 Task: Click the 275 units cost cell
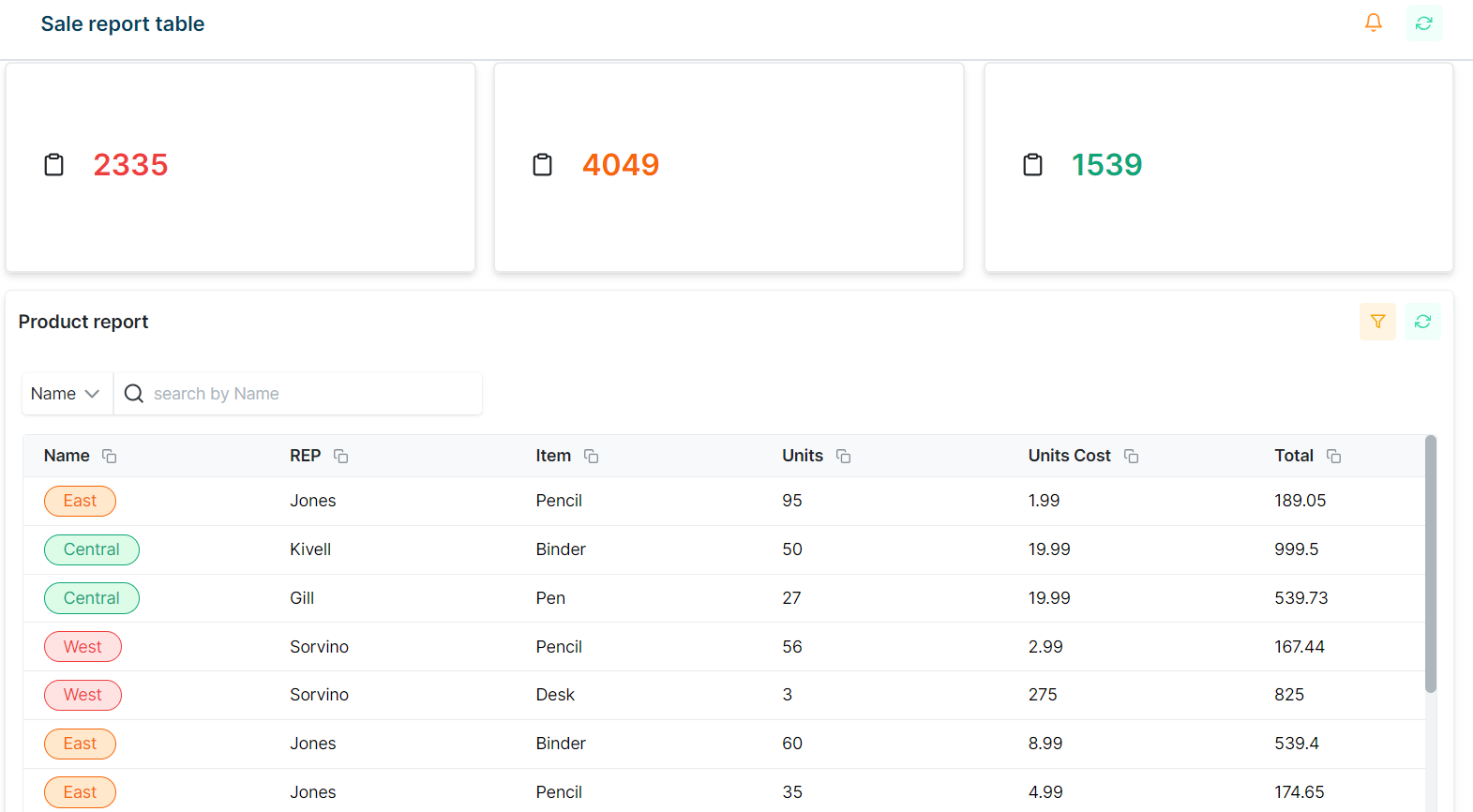tap(1043, 695)
